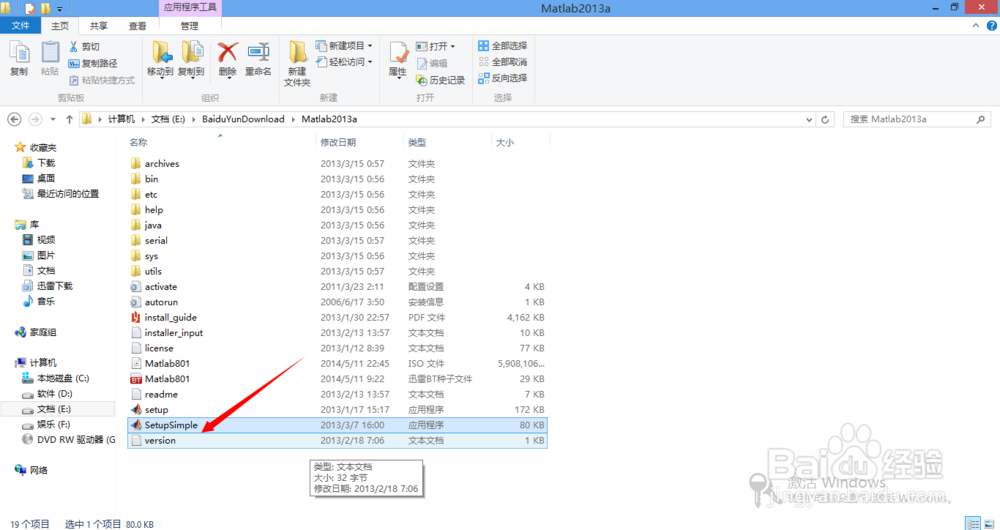Image resolution: width=1000 pixels, height=530 pixels.
Task: Open 最近访问的位置 in sidebar
Action: [x=68, y=193]
